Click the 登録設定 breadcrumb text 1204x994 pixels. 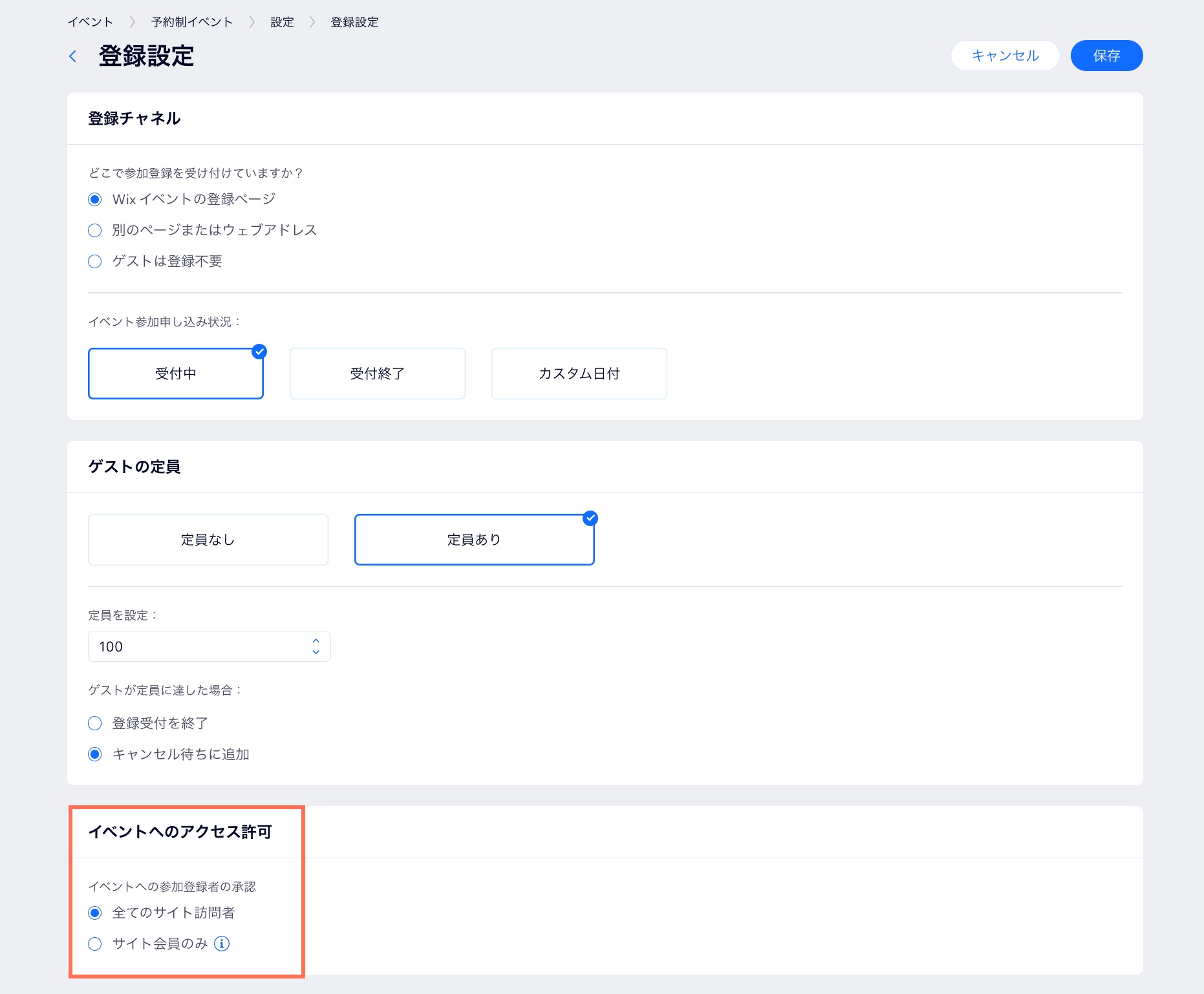(x=354, y=22)
